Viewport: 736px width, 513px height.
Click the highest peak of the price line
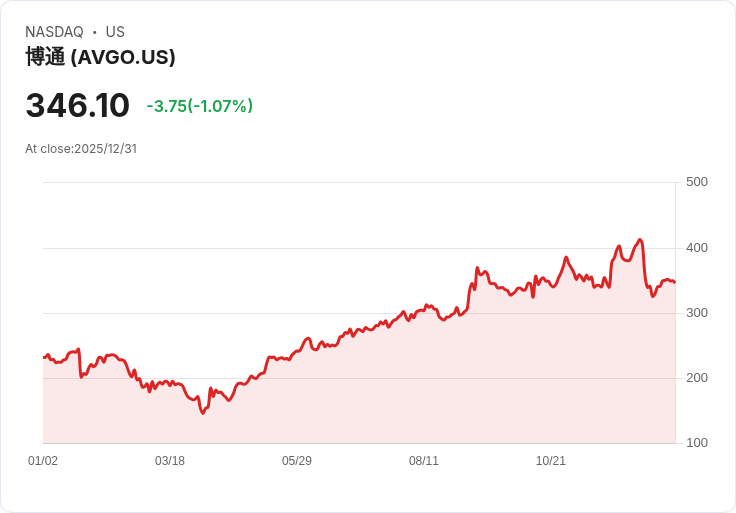(640, 240)
